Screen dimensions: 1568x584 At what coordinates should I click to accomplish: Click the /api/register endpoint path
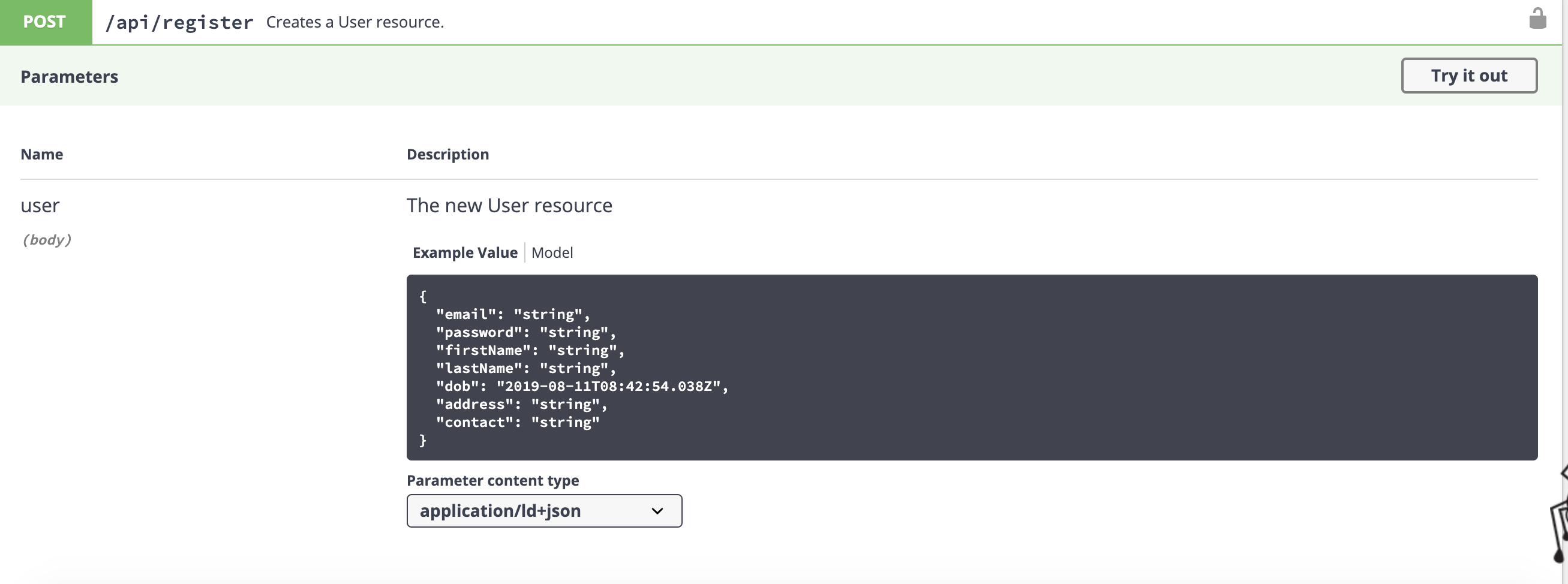coord(179,23)
